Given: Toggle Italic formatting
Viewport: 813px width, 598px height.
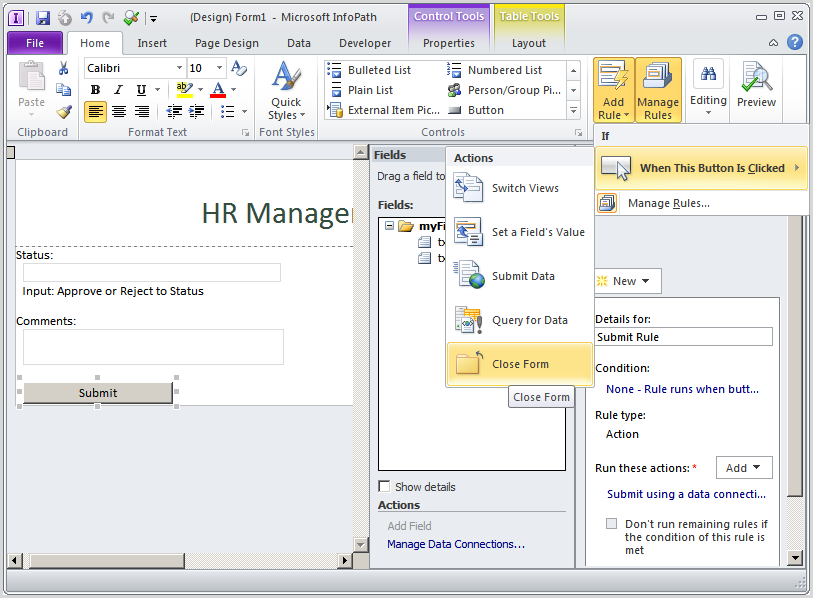Looking at the screenshot, I should pos(118,90).
